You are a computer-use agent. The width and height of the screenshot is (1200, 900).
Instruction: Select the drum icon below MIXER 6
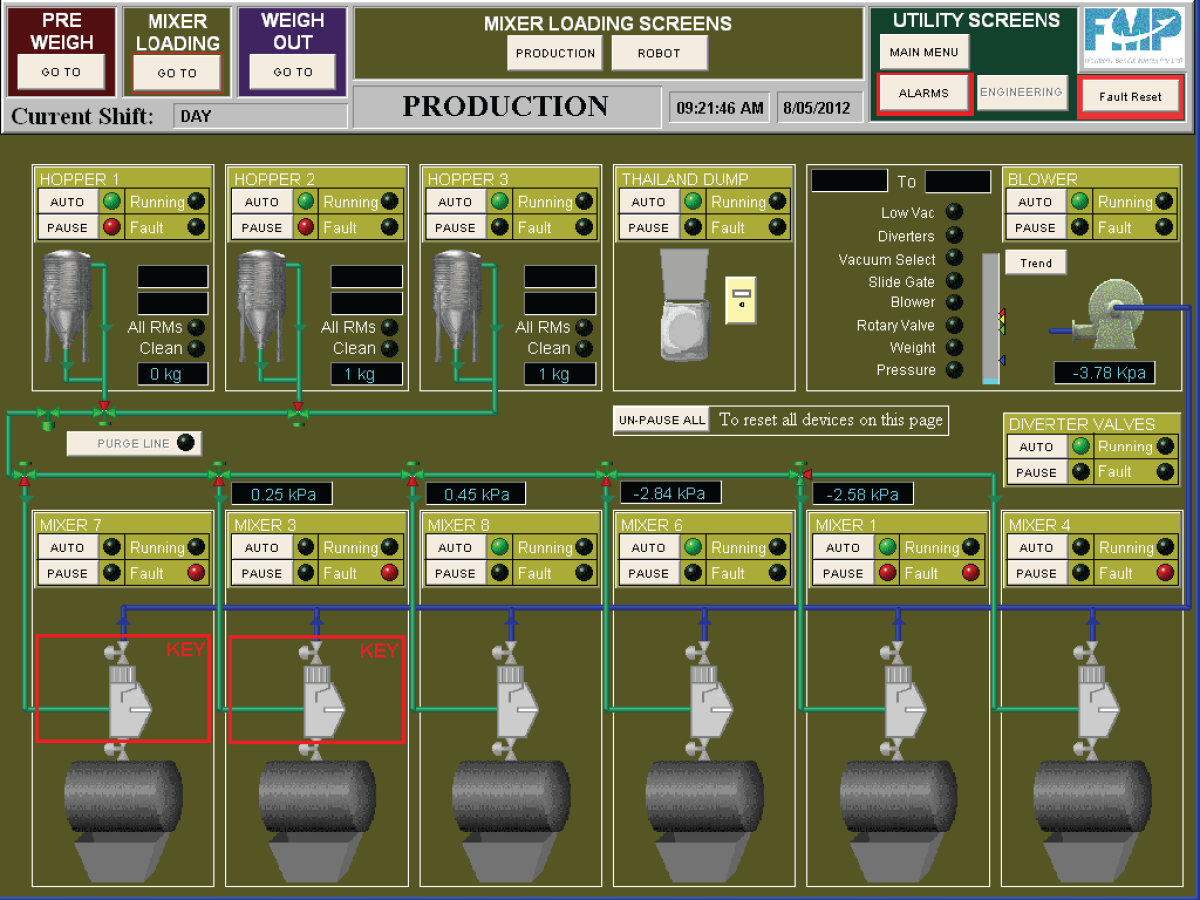tap(703, 795)
